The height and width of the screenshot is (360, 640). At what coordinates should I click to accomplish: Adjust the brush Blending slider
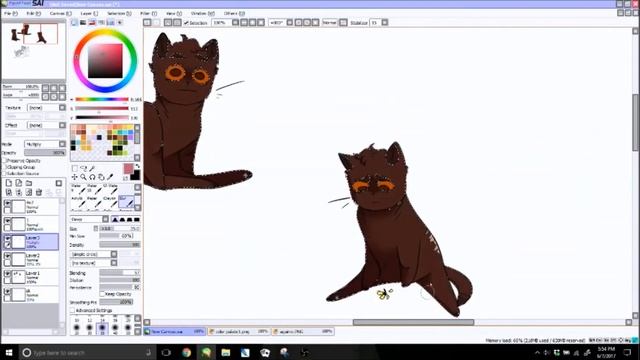(x=120, y=273)
